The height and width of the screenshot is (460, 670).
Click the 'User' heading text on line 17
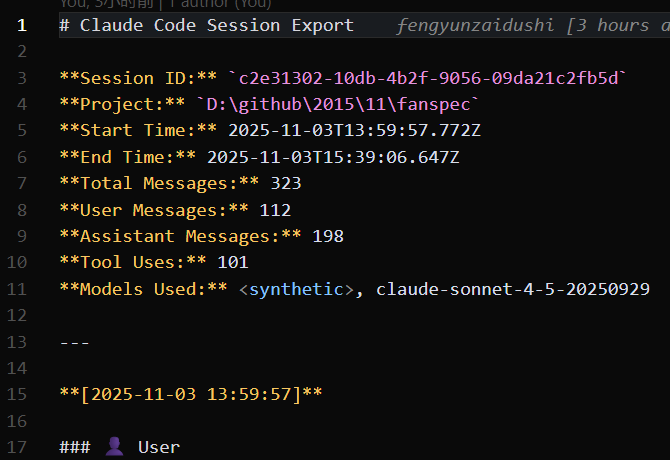159,447
